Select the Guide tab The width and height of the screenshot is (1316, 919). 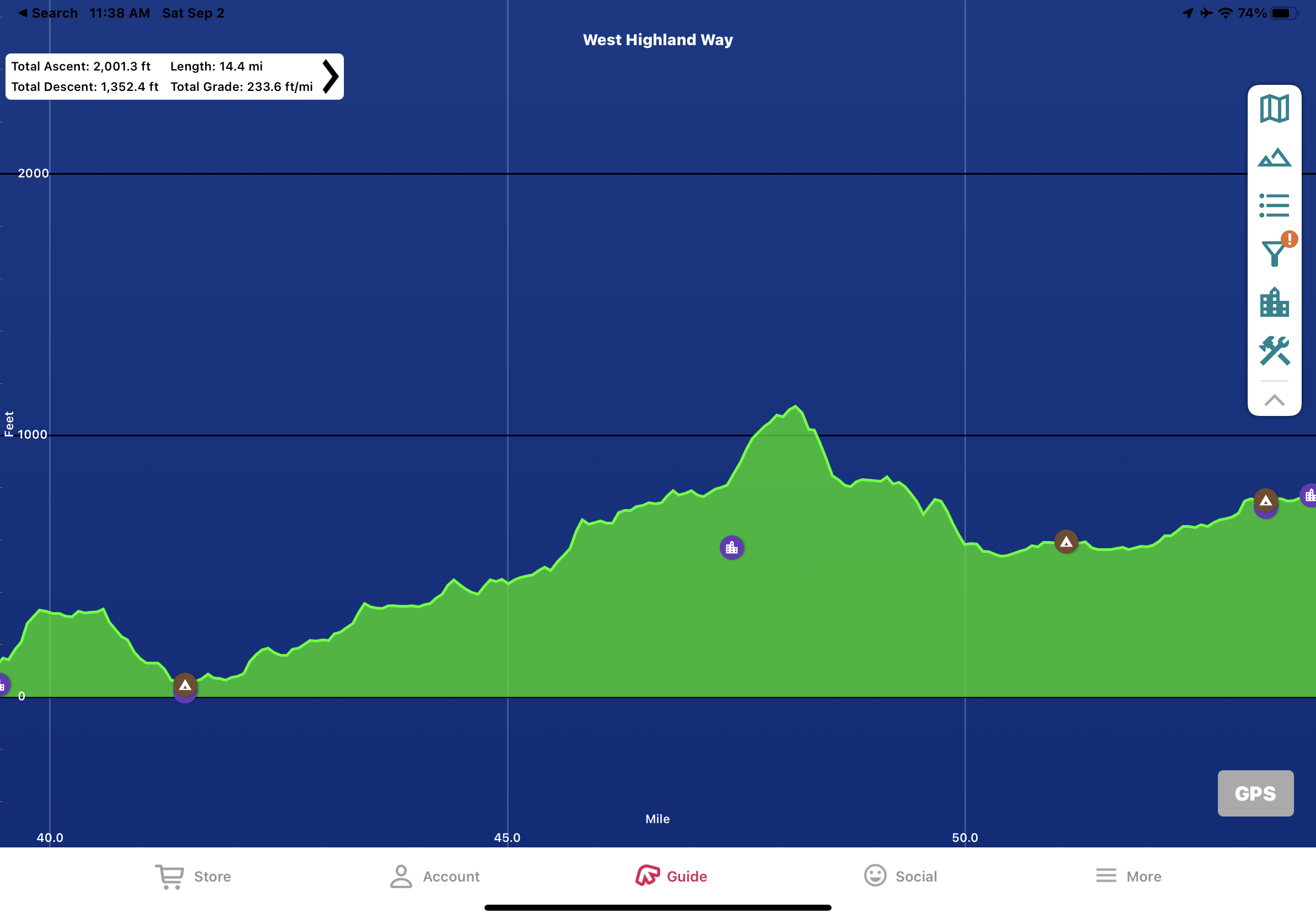671,876
